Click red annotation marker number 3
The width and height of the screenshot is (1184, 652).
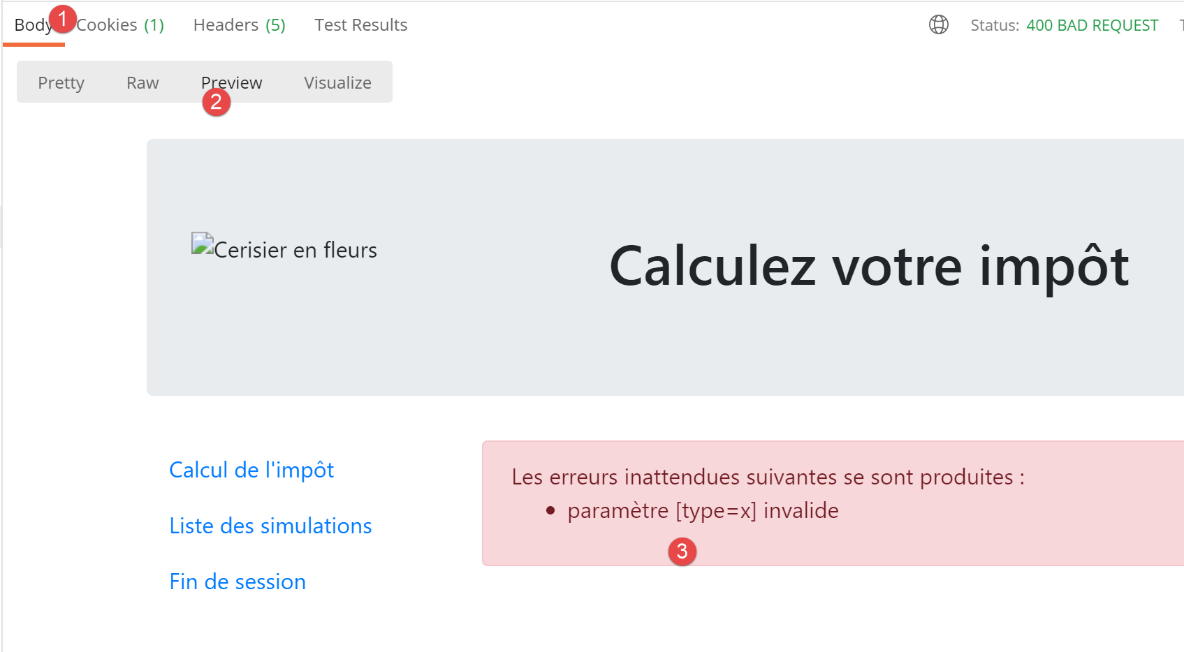682,550
